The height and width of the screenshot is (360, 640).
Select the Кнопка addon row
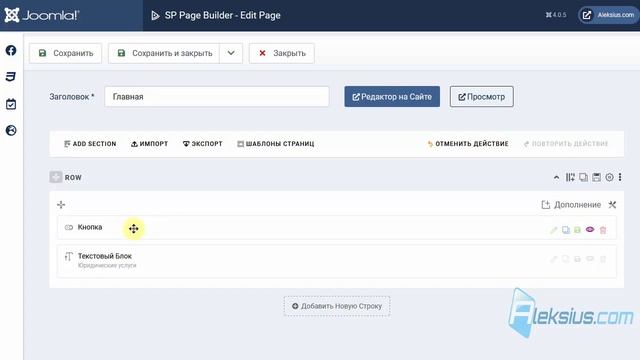337,228
